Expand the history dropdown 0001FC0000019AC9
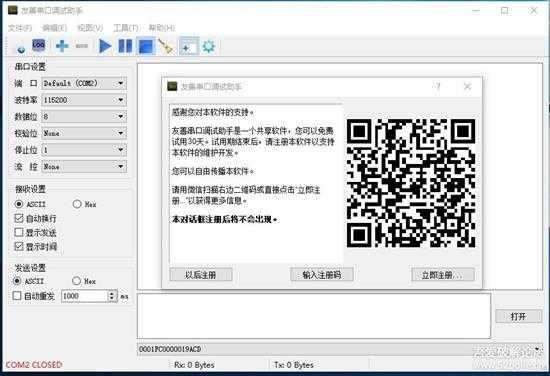This screenshot has width=550, height=376. coord(340,349)
